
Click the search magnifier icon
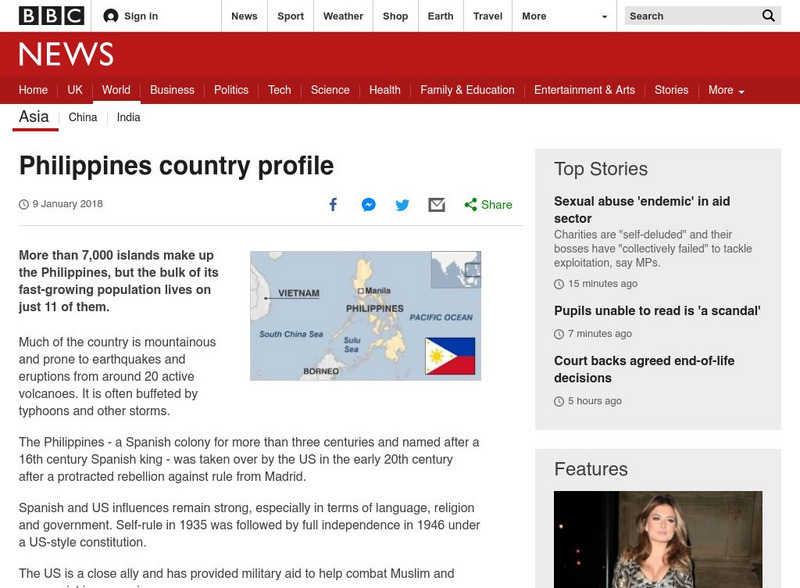tap(768, 16)
